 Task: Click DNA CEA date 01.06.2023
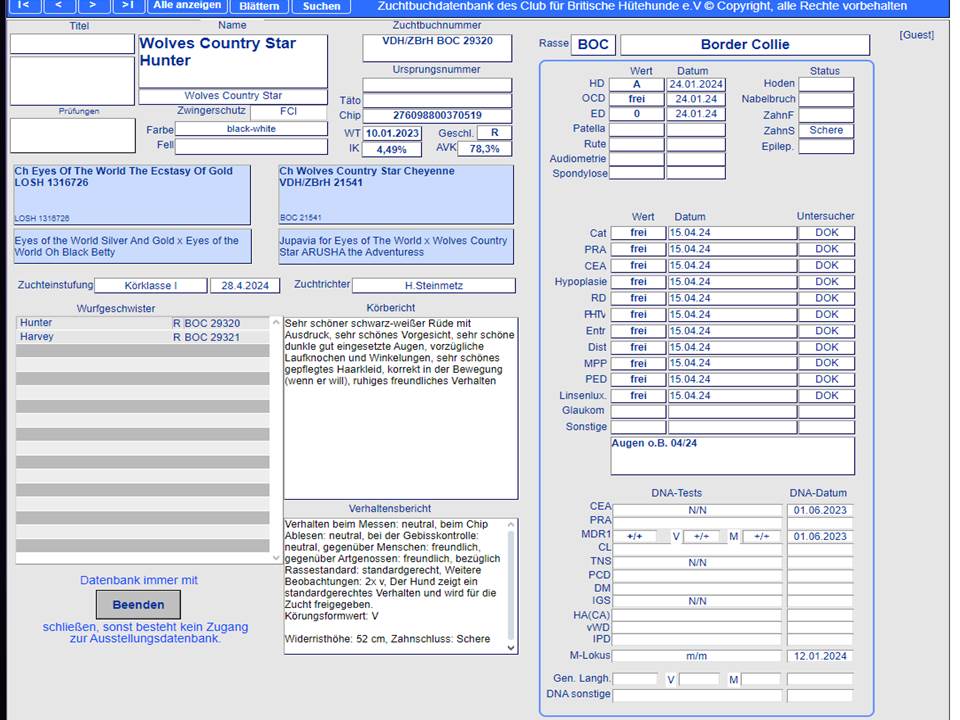820,510
